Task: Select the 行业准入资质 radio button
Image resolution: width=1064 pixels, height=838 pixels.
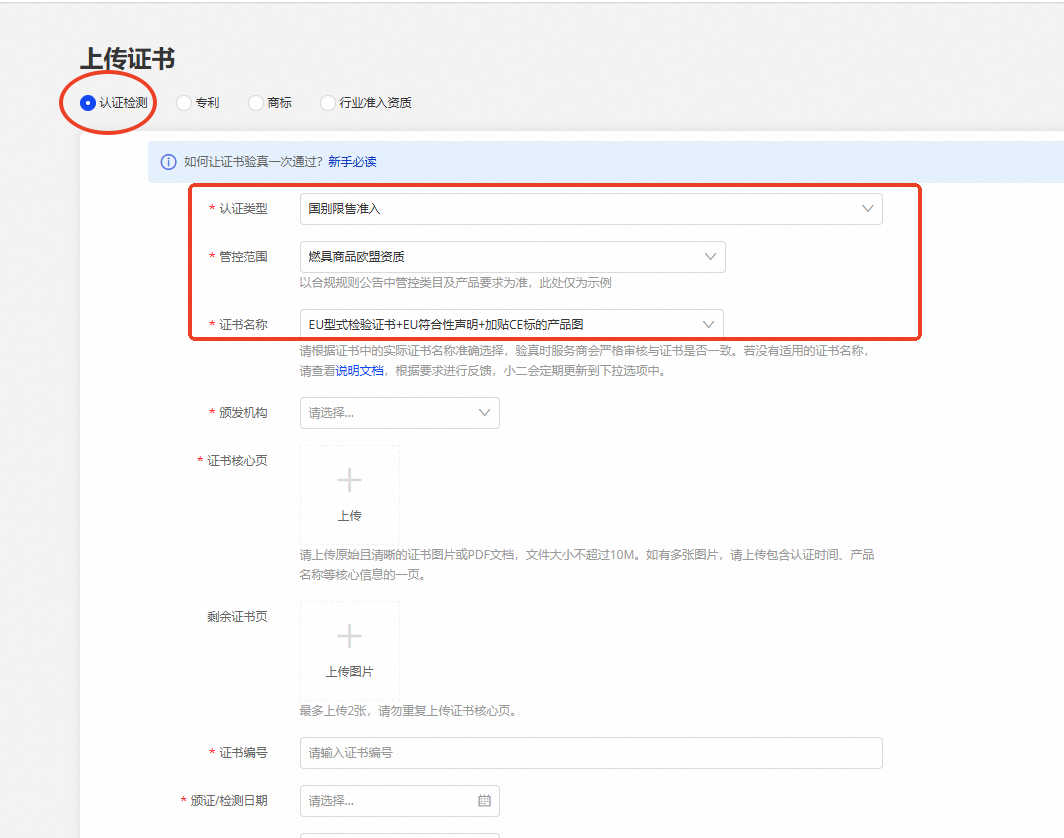Action: 326,102
